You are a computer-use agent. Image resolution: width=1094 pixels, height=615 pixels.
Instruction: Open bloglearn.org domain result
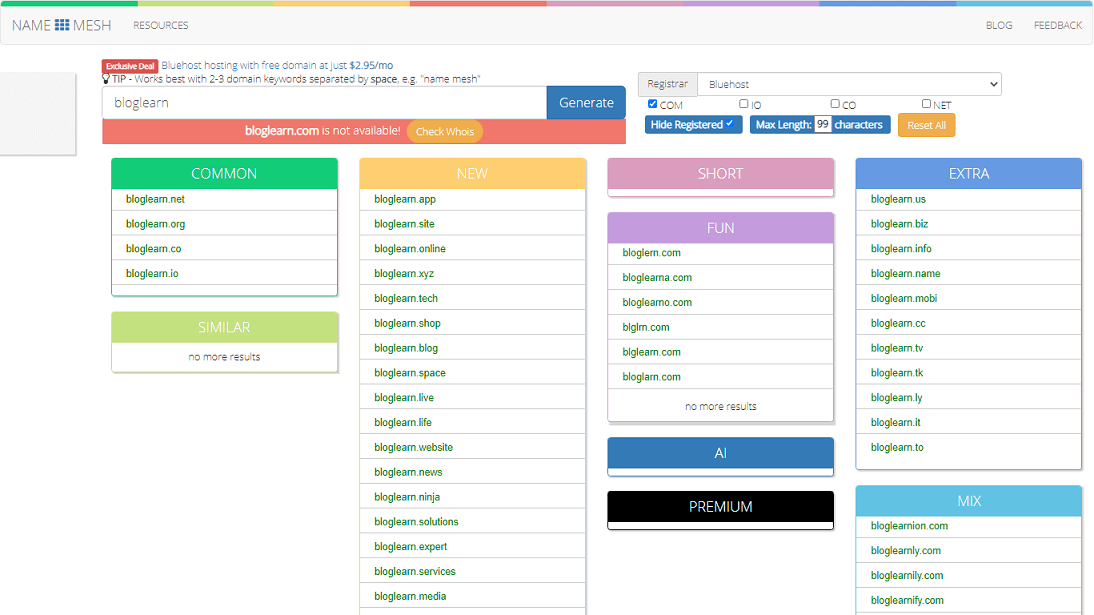[155, 224]
